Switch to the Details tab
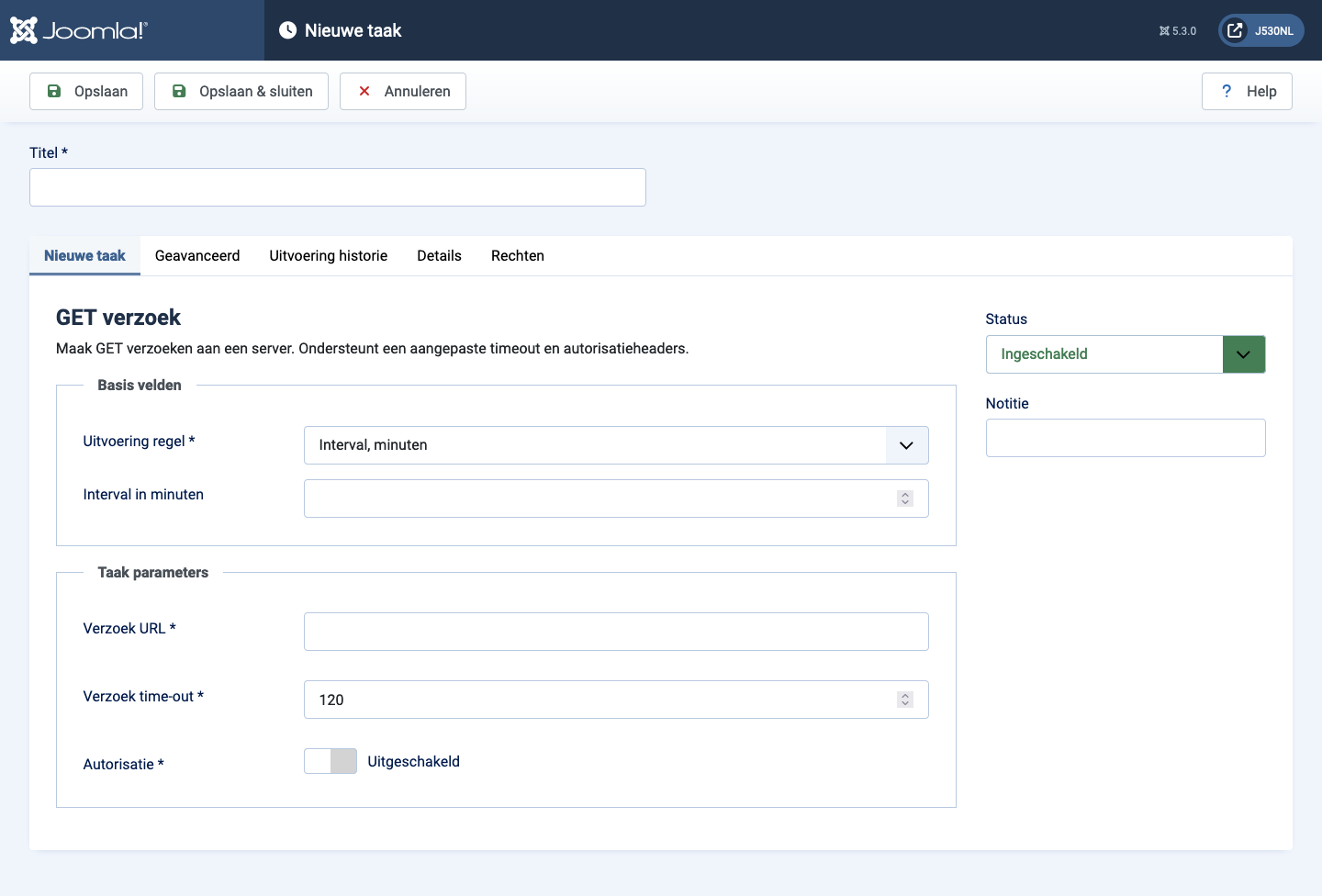Viewport: 1322px width, 896px height. (x=439, y=255)
